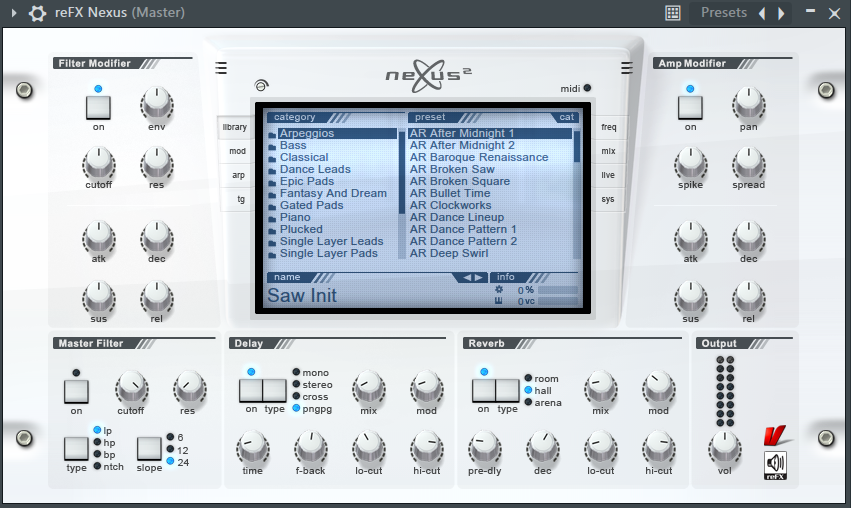Toggle the Reverb on button
The image size is (851, 508).
[x=484, y=390]
